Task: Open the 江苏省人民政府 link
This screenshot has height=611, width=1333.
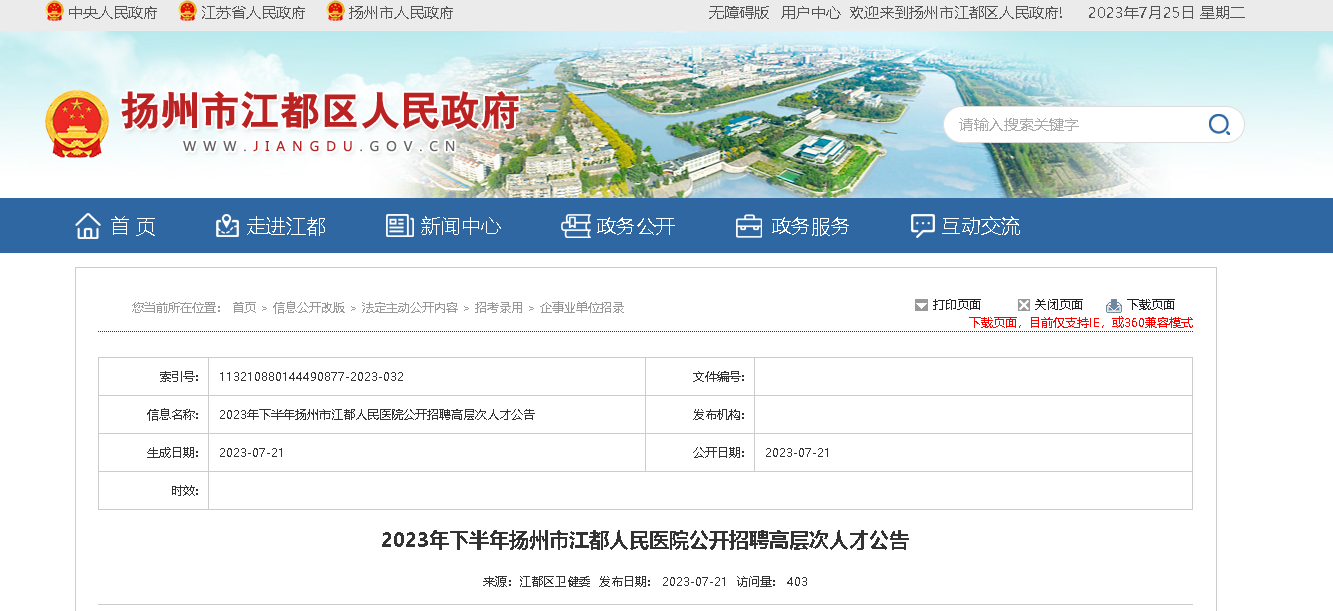Action: pos(252,13)
